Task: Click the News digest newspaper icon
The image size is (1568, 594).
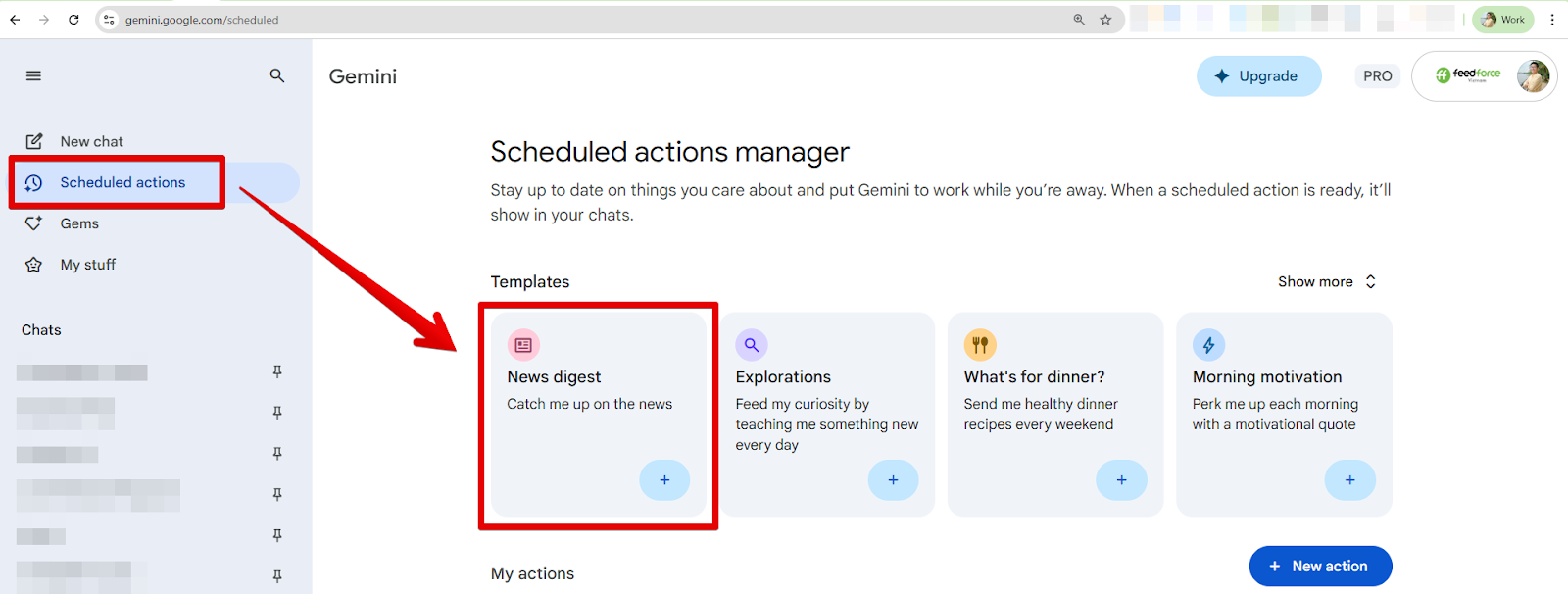Action: [523, 345]
